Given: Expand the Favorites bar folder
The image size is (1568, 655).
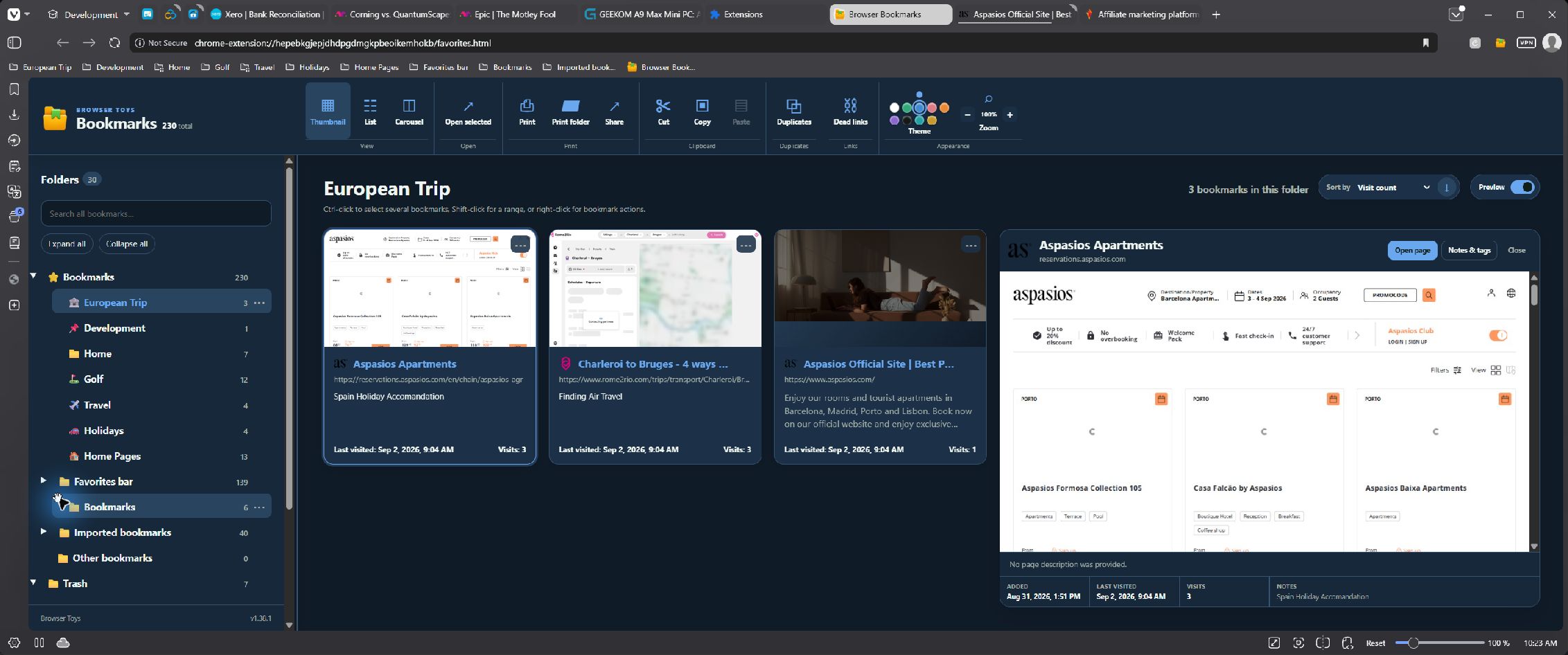Looking at the screenshot, I should pyautogui.click(x=43, y=481).
